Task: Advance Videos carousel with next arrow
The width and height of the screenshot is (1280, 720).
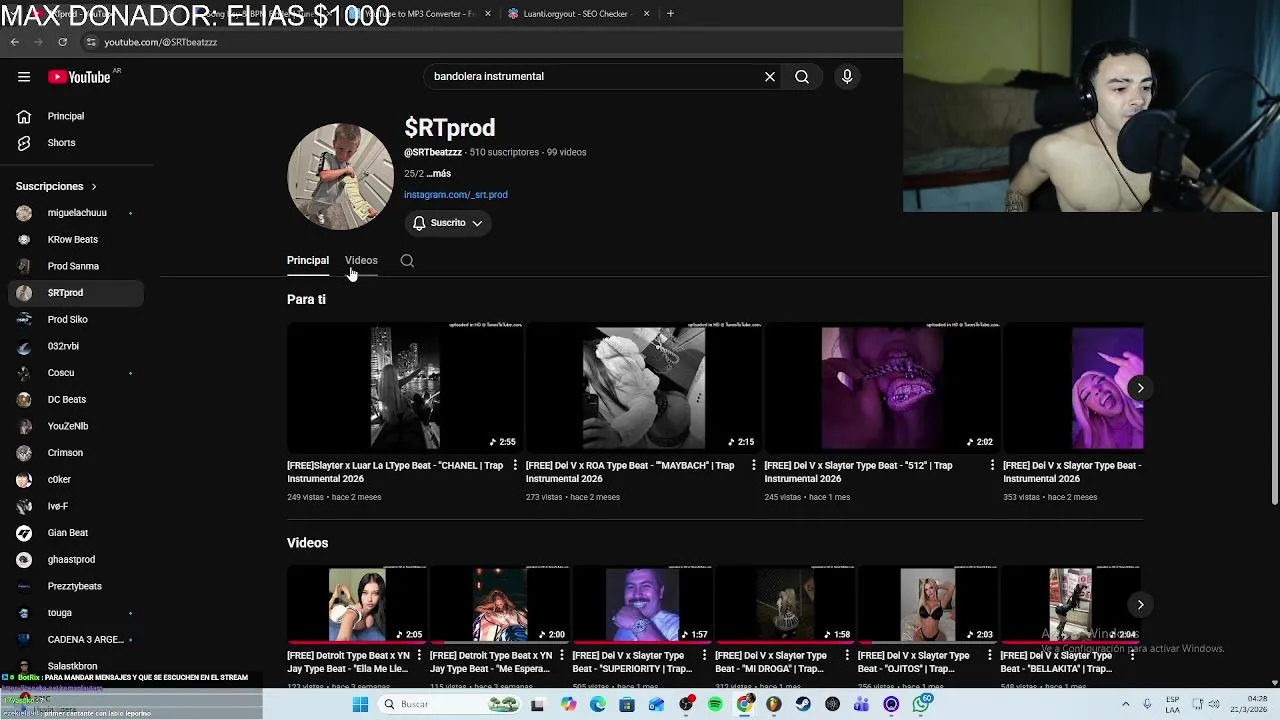Action: pyautogui.click(x=1140, y=604)
